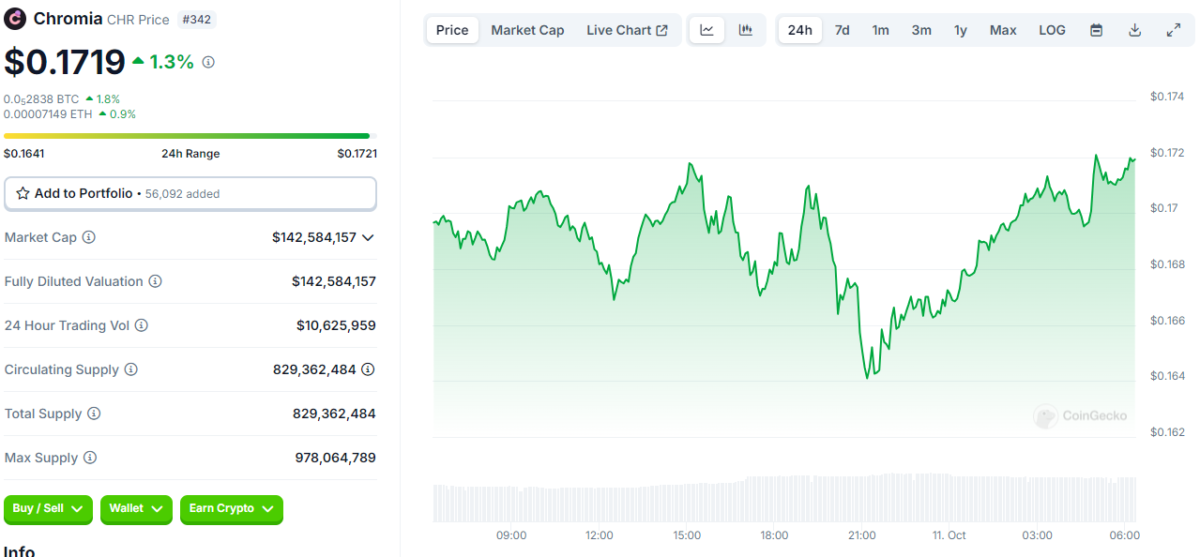Open Wallet dropdown
The height and width of the screenshot is (557, 1200).
point(136,509)
